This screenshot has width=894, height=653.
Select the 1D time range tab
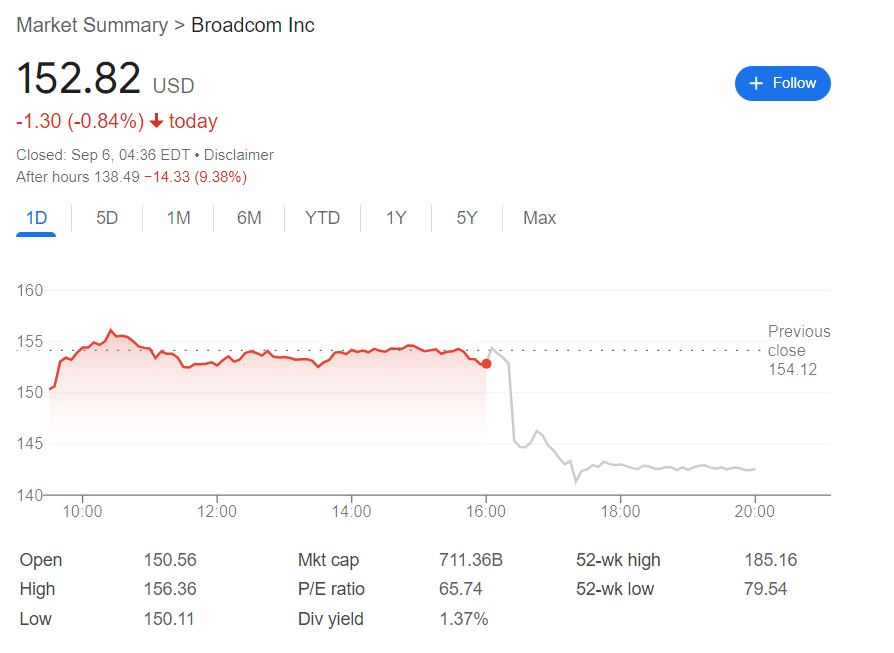(x=36, y=218)
